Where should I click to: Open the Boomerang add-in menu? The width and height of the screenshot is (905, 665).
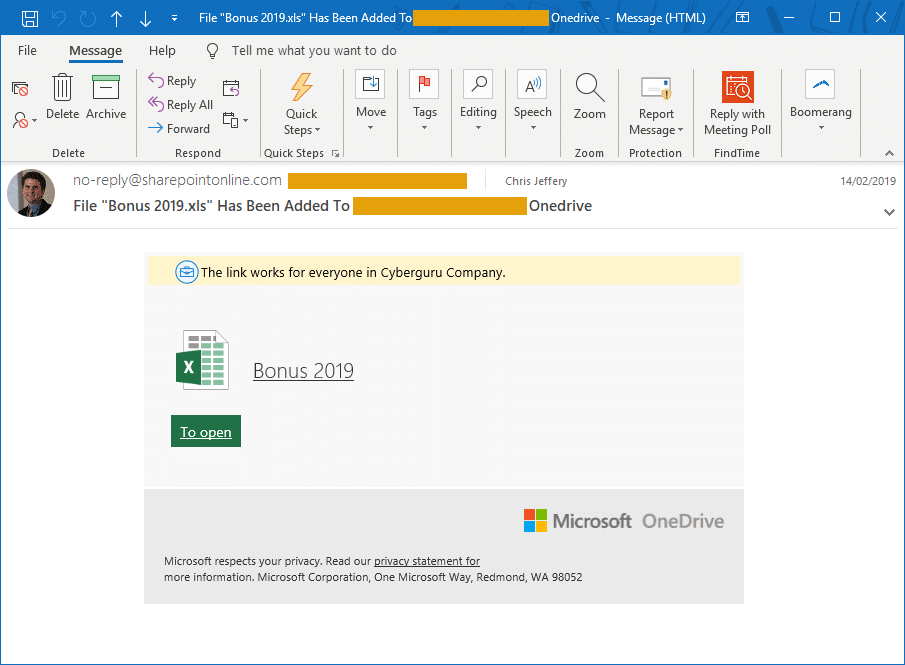pyautogui.click(x=820, y=101)
